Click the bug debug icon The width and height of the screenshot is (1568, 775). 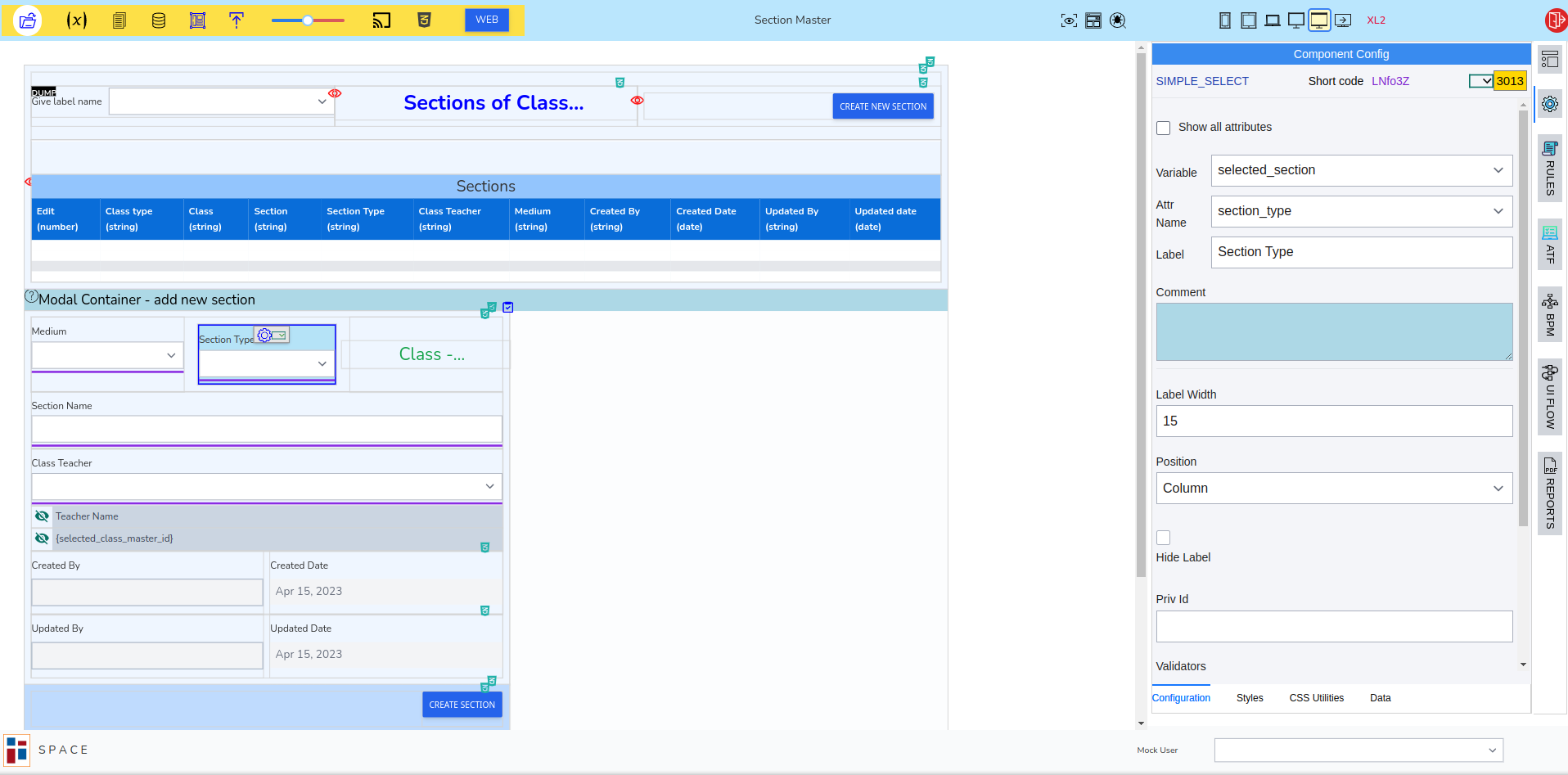coord(1118,20)
